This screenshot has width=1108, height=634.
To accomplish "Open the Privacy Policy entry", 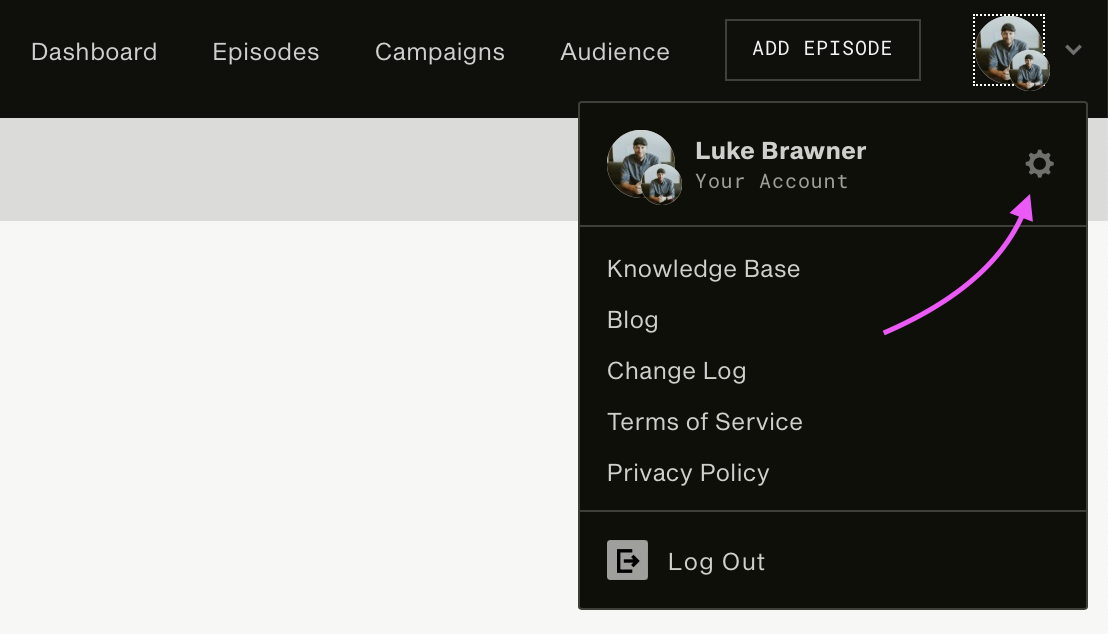I will [x=688, y=473].
